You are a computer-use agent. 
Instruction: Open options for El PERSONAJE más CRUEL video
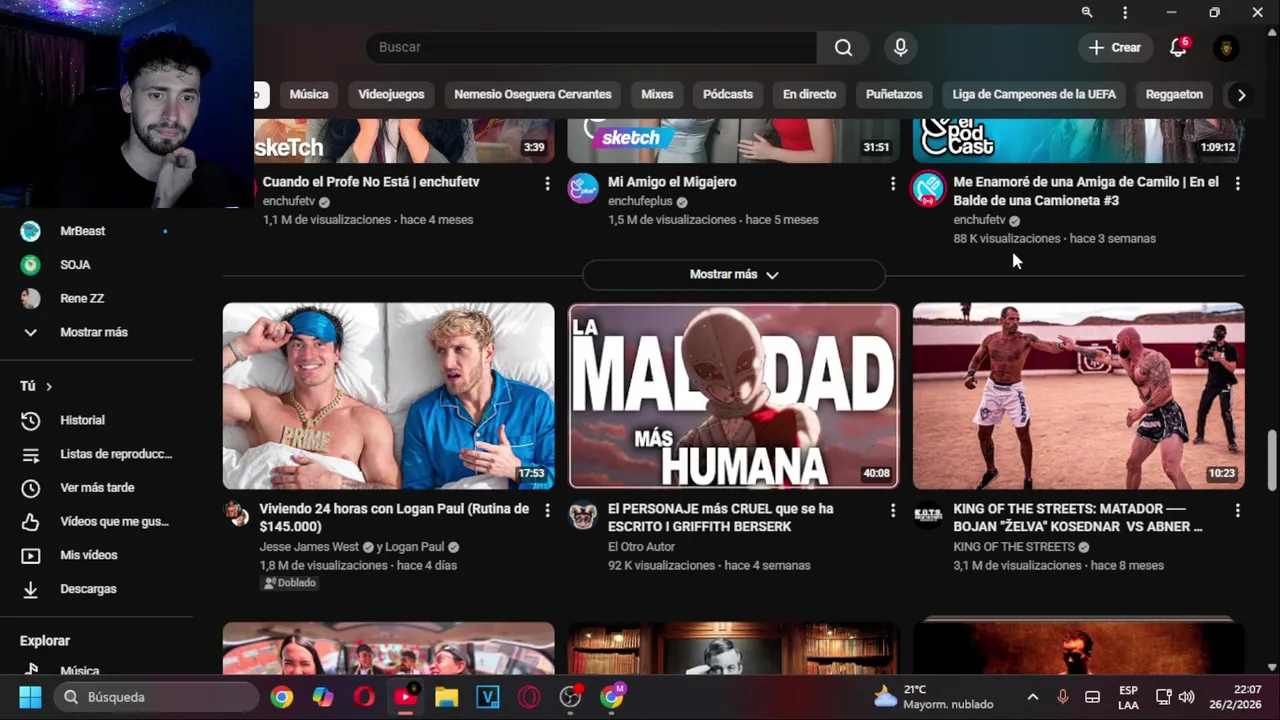pos(892,510)
